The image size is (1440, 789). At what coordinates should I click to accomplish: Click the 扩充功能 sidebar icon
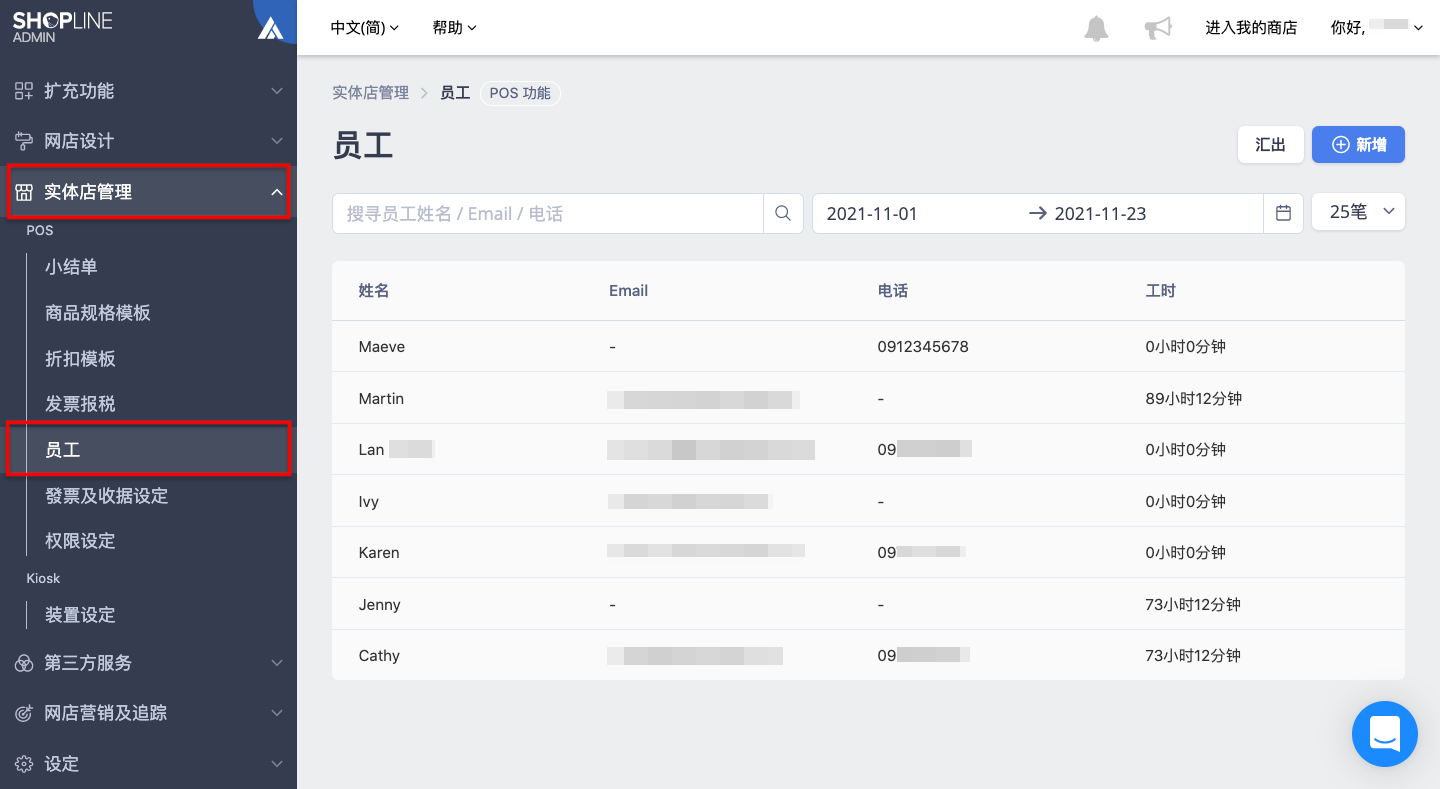24,91
